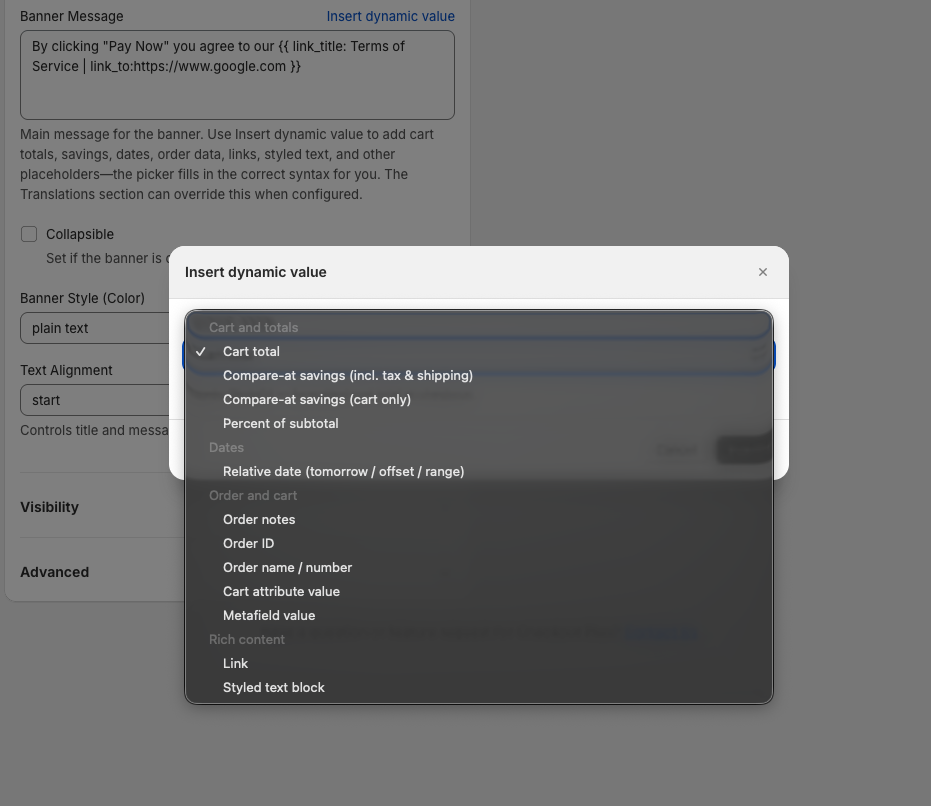Toggle the Collapsible checkbox
The image size is (931, 806).
tap(28, 234)
